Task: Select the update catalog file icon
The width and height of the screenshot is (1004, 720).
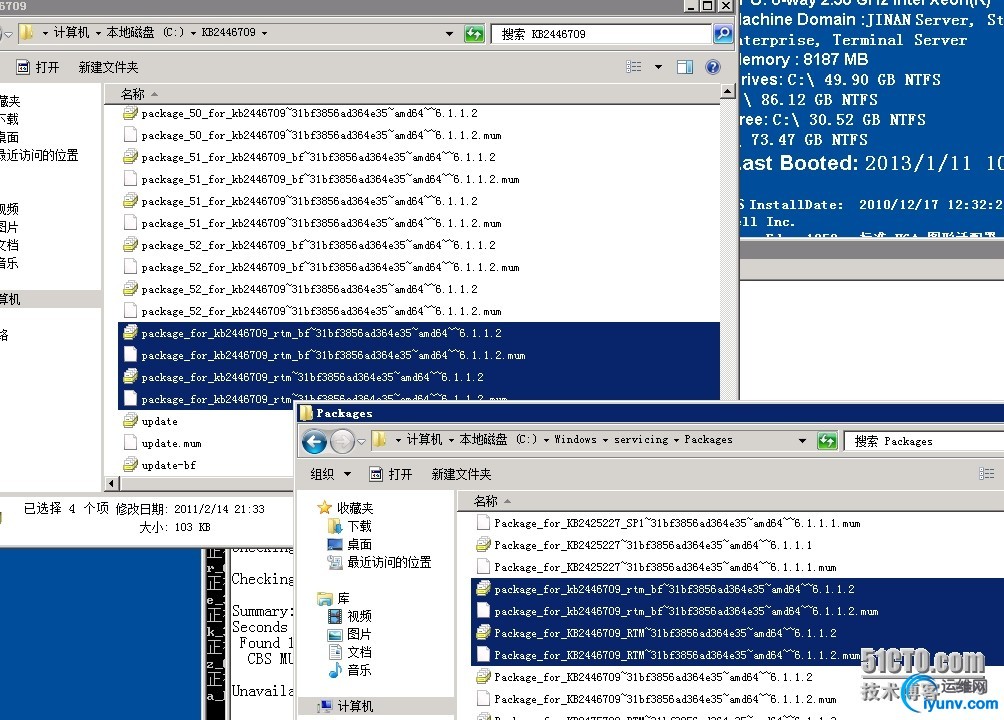Action: click(x=130, y=421)
